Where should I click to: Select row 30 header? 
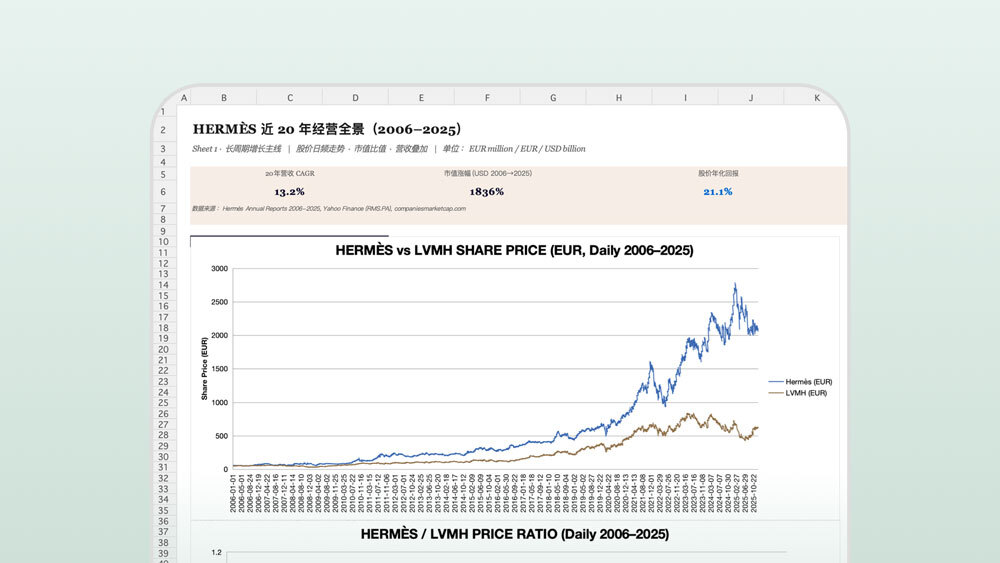tap(163, 457)
